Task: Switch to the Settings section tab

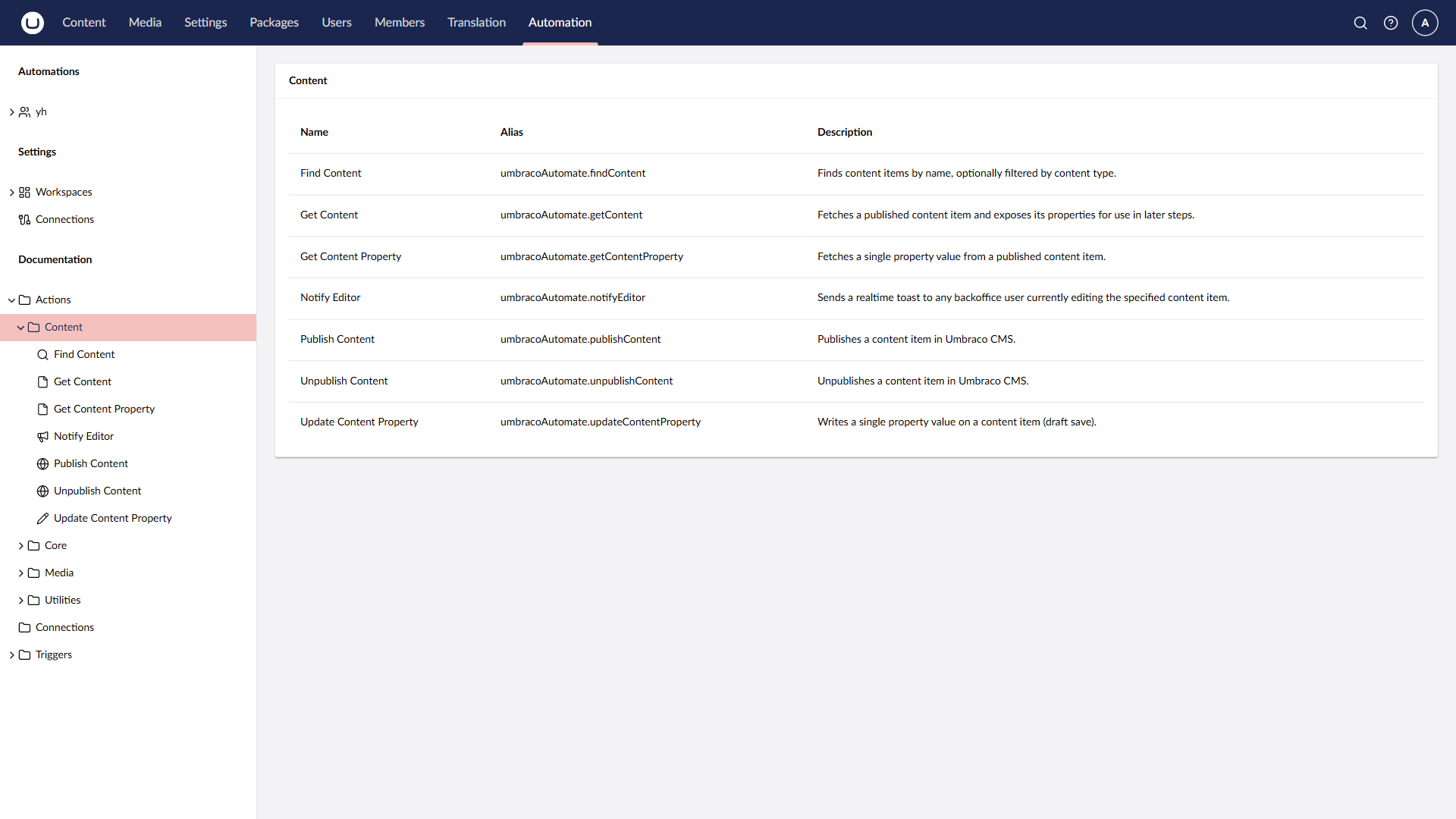Action: 206,23
